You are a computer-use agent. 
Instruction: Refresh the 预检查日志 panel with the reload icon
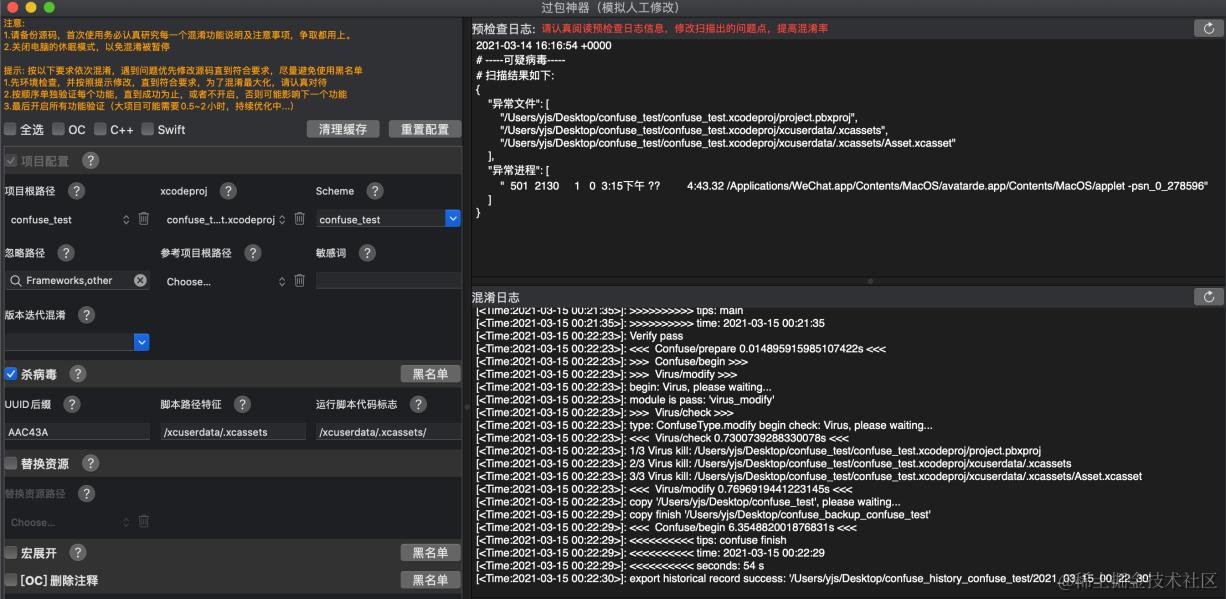pos(1209,29)
